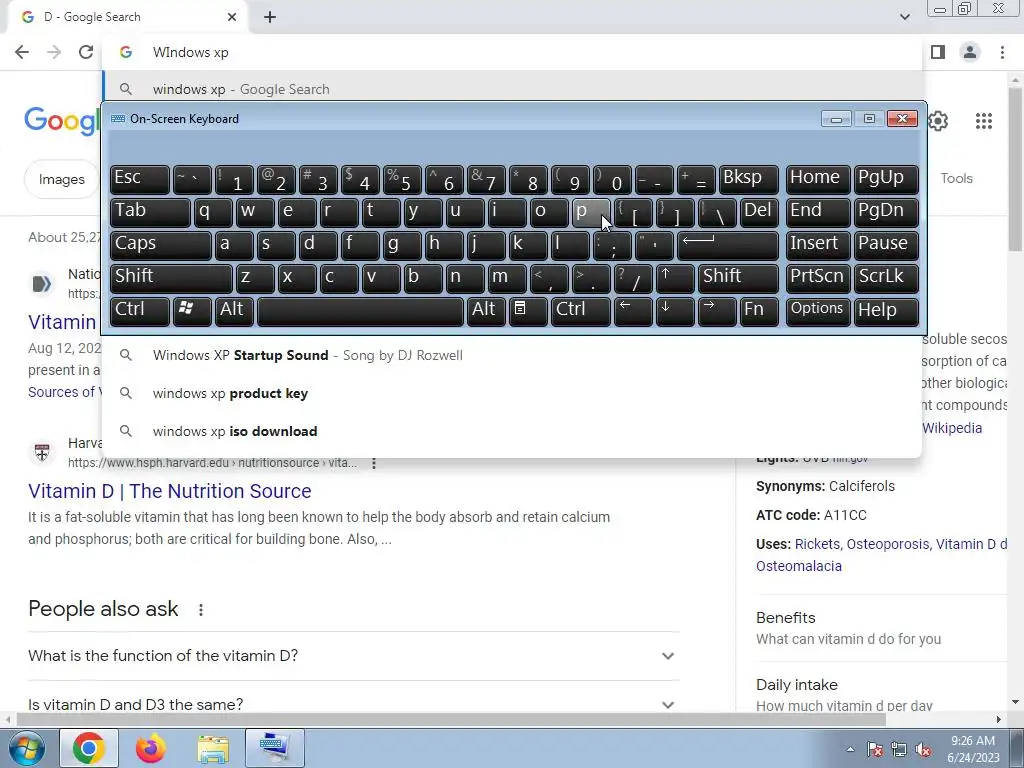
Task: Open the three-dot menu next to Harvard result URL
Action: click(374, 463)
